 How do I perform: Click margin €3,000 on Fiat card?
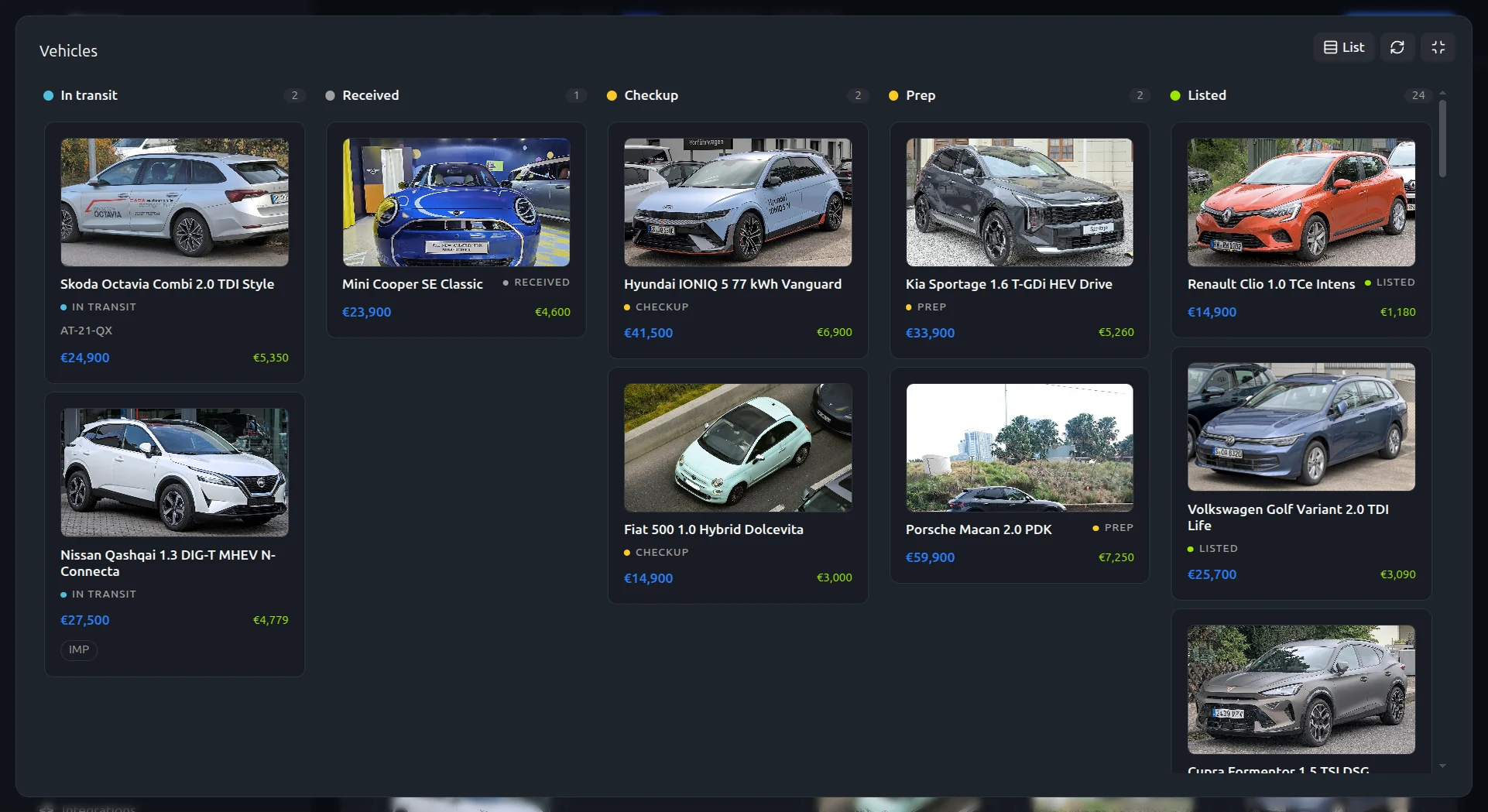835,577
